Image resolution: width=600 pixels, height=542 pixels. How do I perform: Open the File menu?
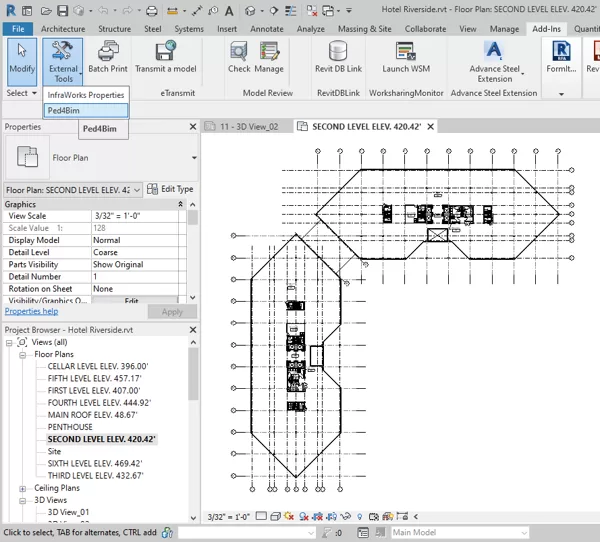click(18, 29)
